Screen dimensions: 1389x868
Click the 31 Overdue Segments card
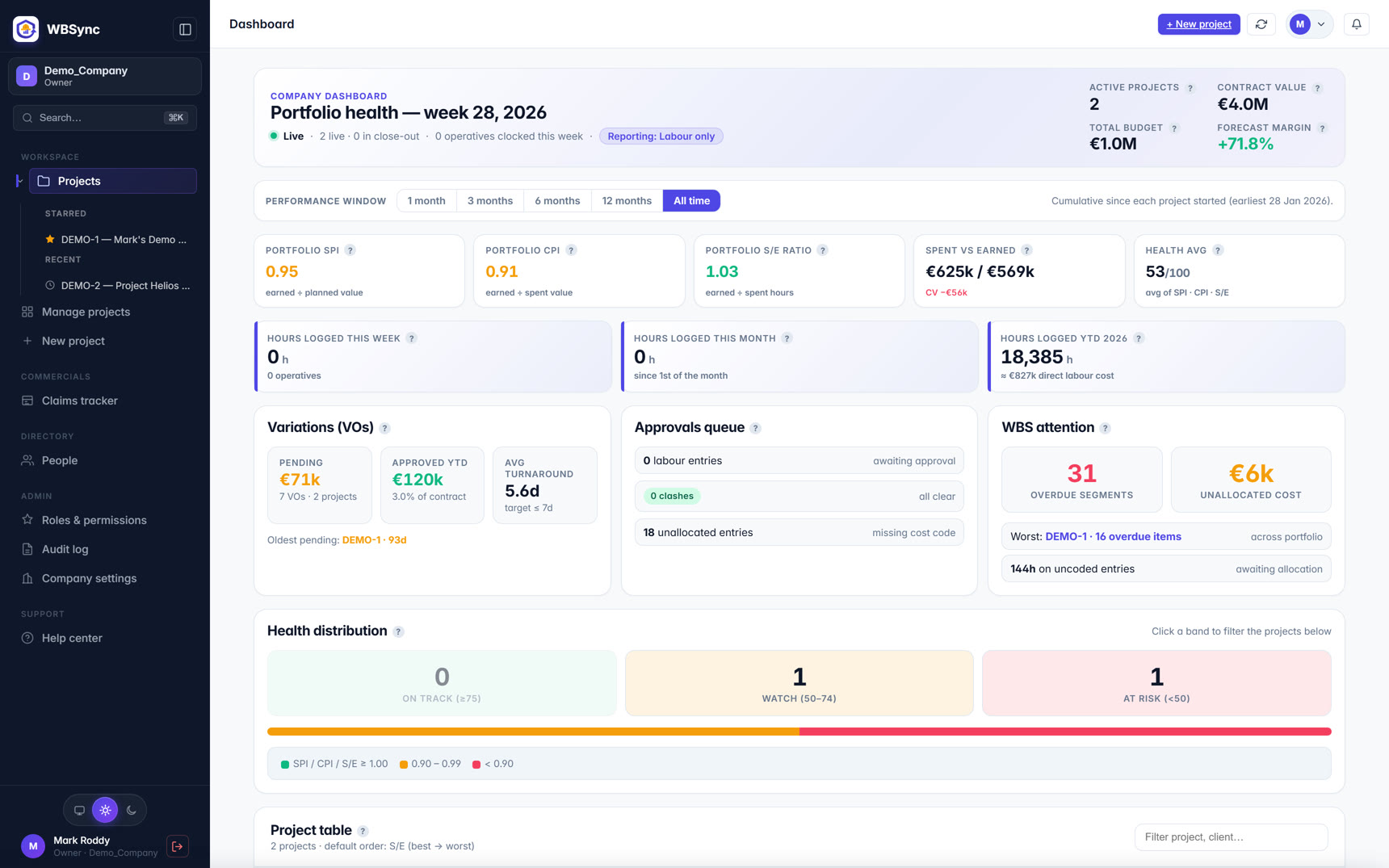1081,480
